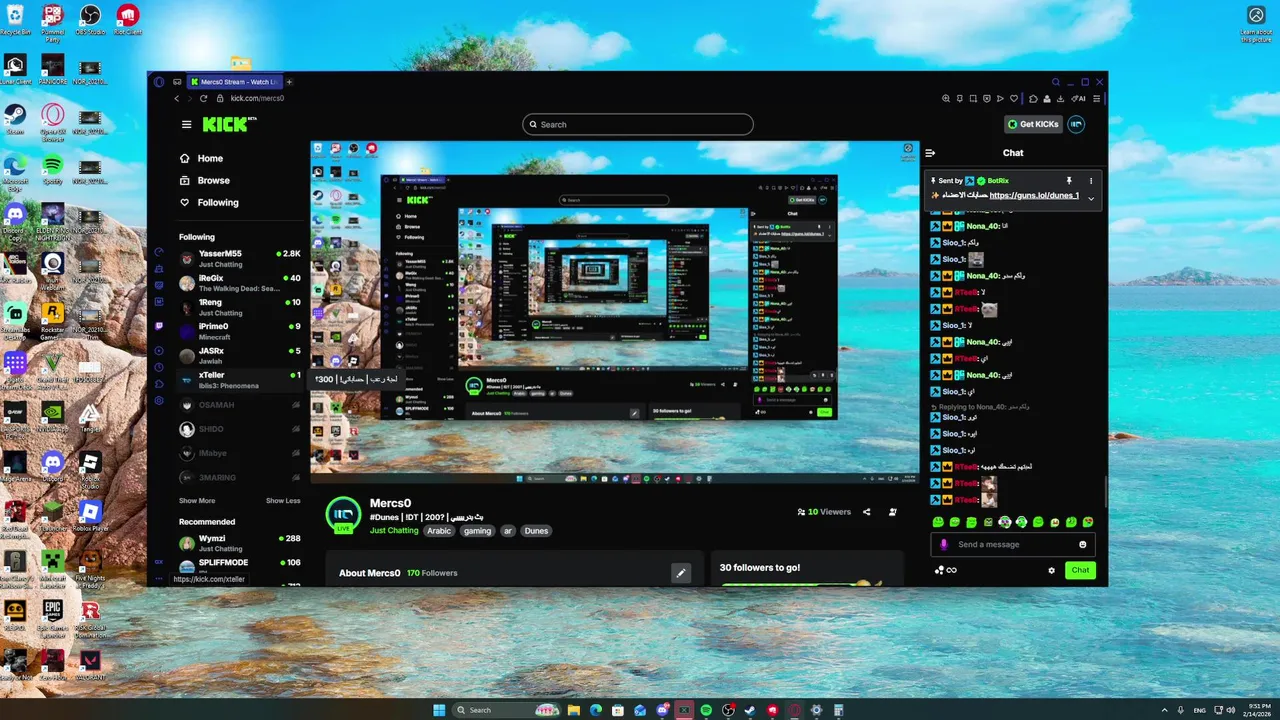Open Spotify from the taskbar
The image size is (1280, 720).
tap(706, 710)
